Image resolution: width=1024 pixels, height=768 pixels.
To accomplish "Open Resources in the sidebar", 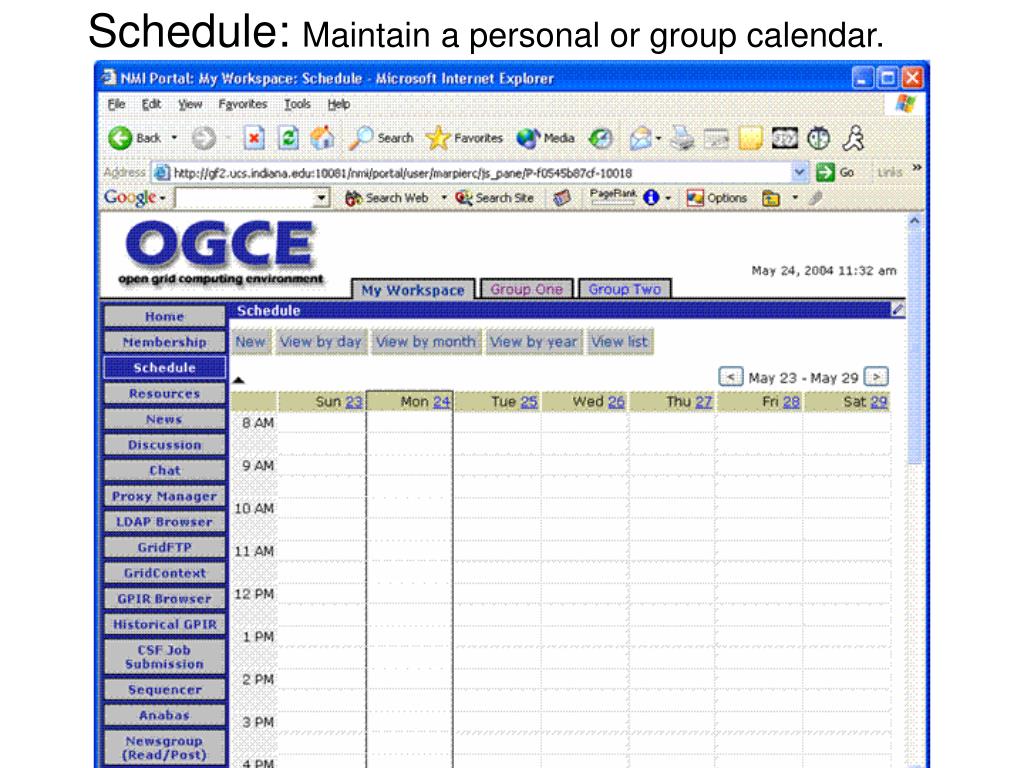I will (x=165, y=393).
